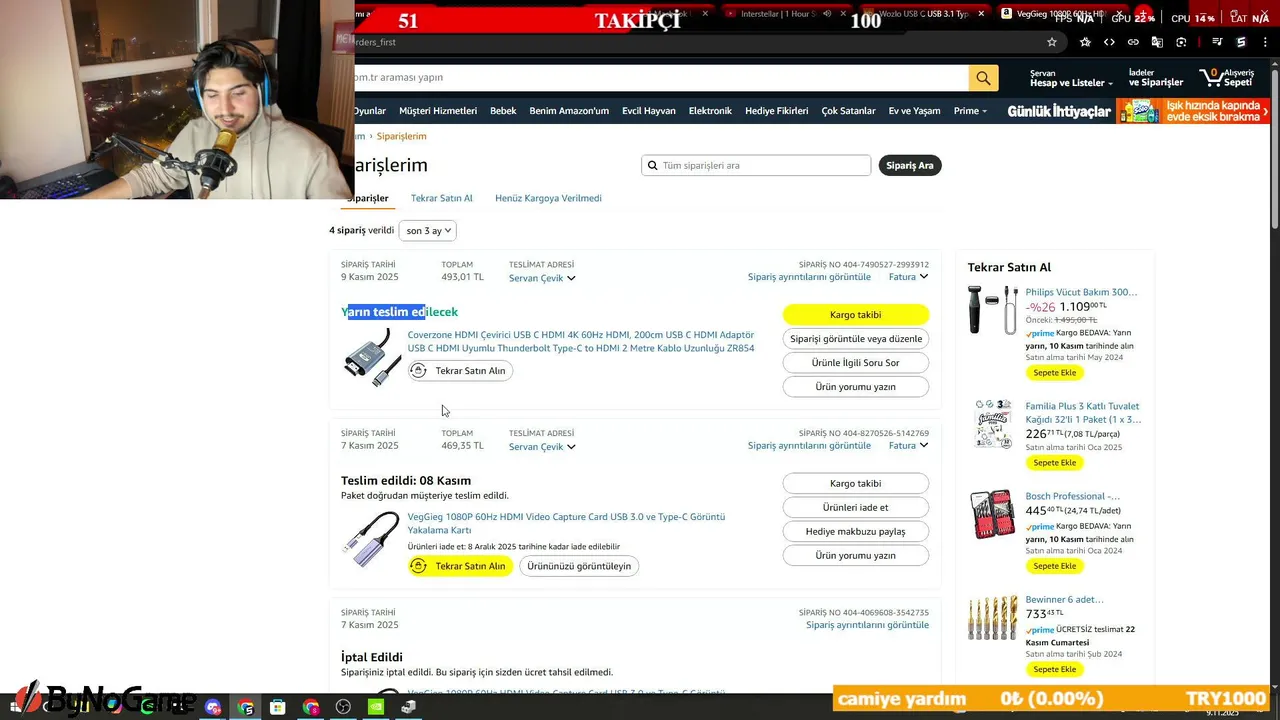The image size is (1280, 720).
Task: Click Hediye makbuzu paylaş button
Action: (x=856, y=531)
